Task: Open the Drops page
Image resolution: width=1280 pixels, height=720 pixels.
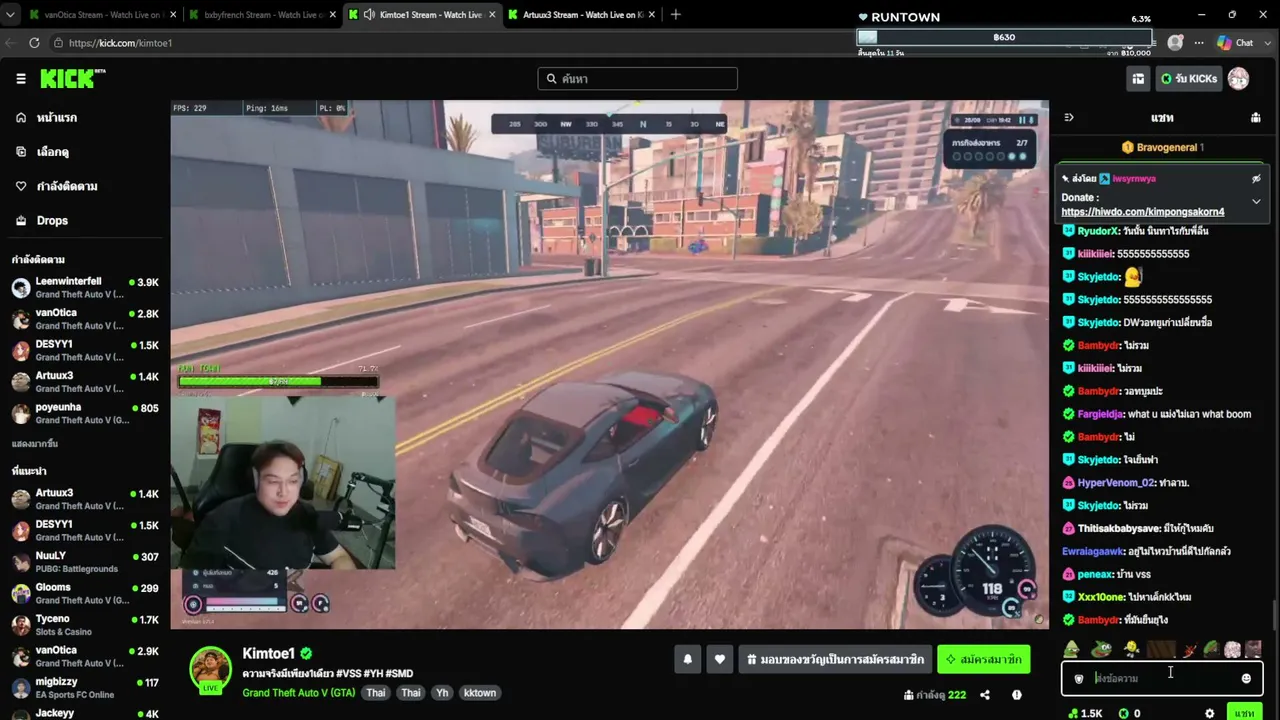Action: [52, 220]
